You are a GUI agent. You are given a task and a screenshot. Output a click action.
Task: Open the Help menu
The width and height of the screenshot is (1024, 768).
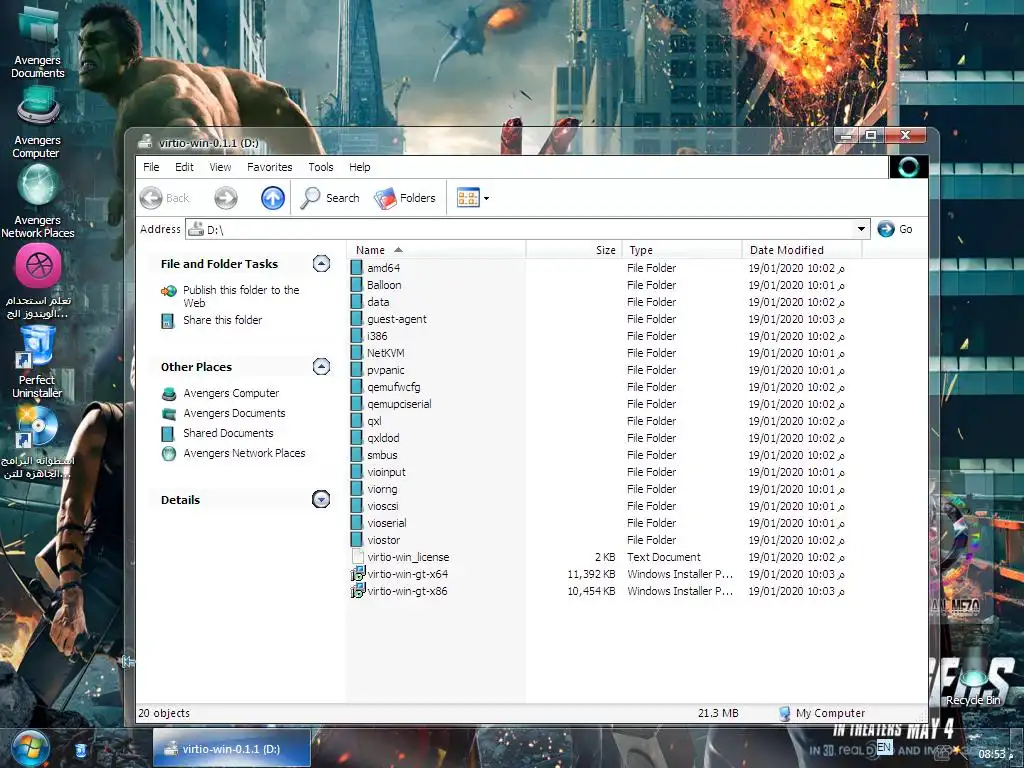[359, 167]
